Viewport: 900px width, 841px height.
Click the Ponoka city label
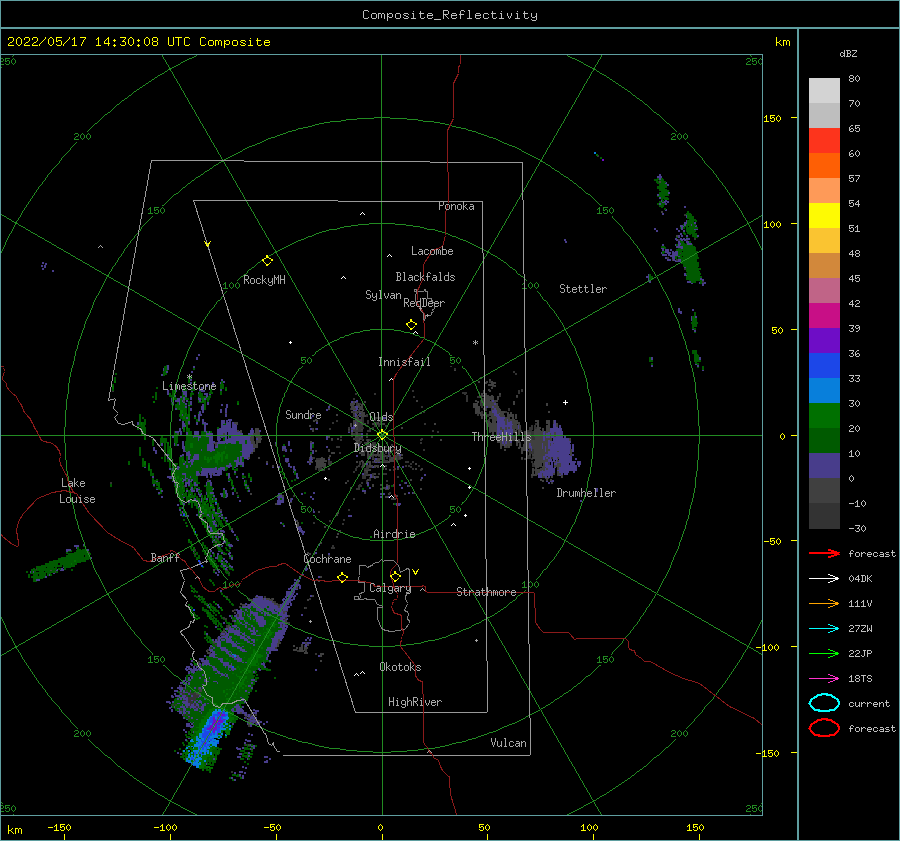pyautogui.click(x=456, y=206)
